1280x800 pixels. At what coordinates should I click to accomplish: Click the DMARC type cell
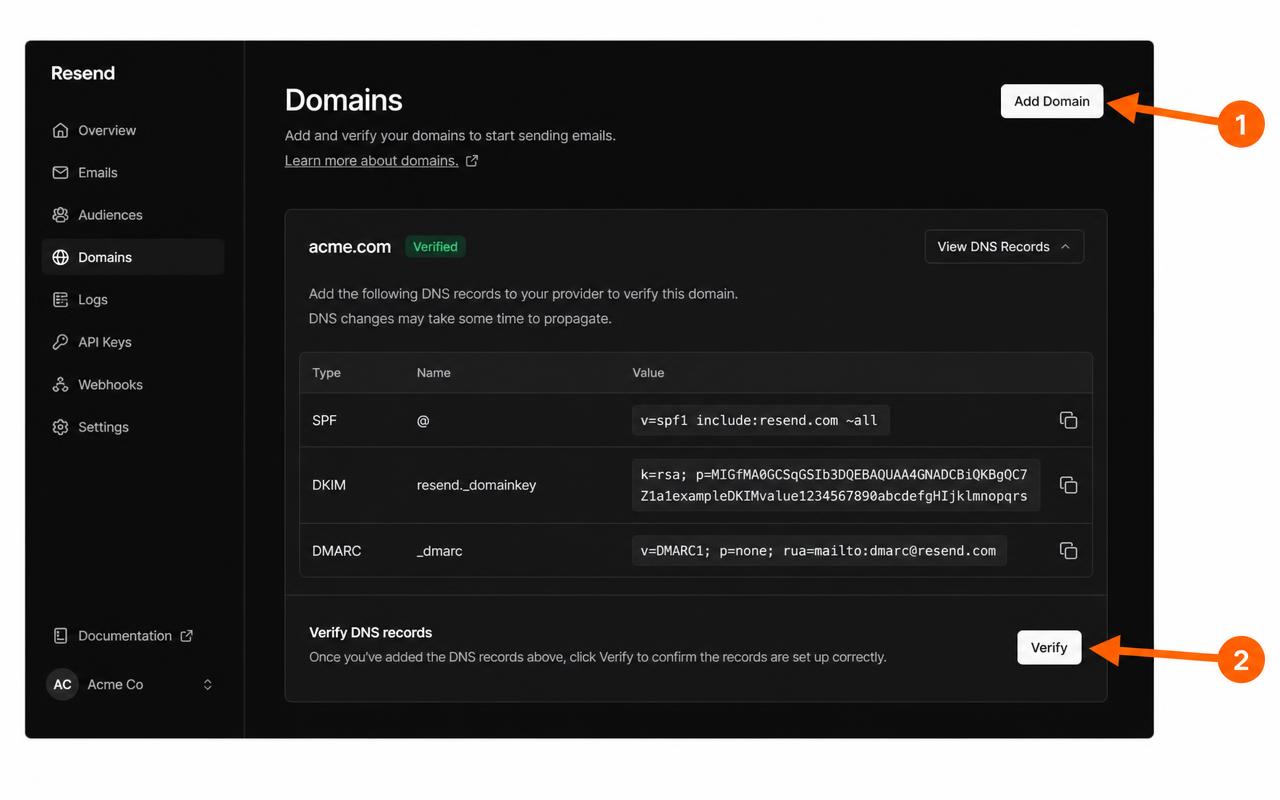click(337, 551)
